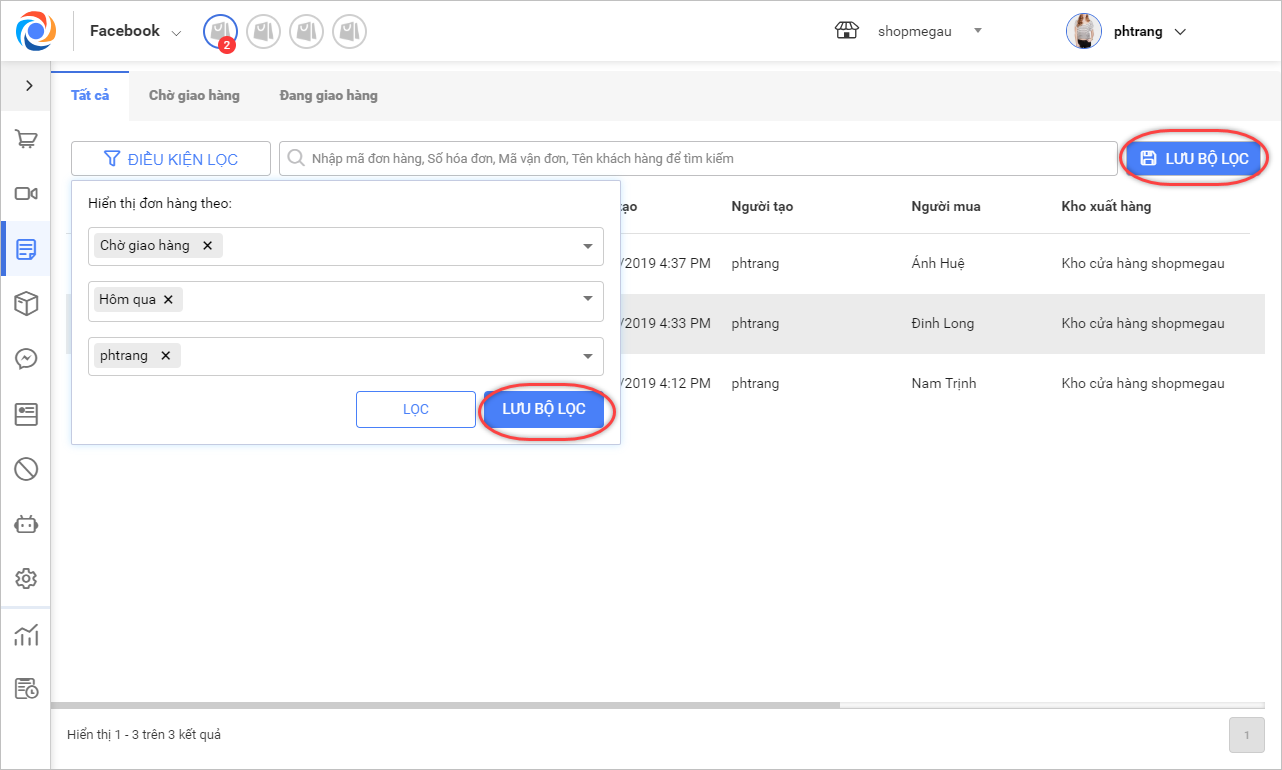Open the chatbot robot sidebar icon
1282x770 pixels.
(x=26, y=523)
